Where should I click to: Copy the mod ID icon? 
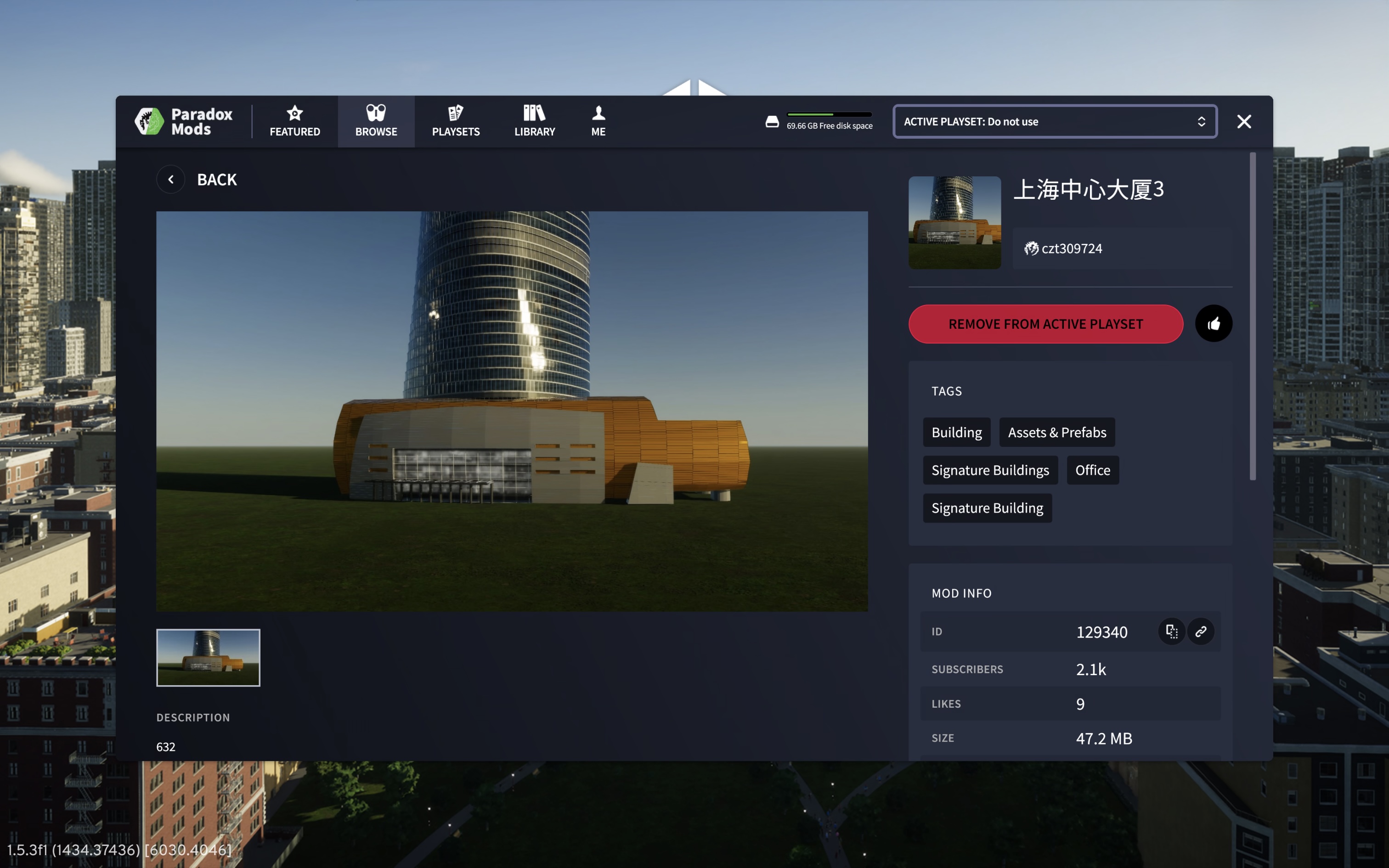coord(1171,631)
